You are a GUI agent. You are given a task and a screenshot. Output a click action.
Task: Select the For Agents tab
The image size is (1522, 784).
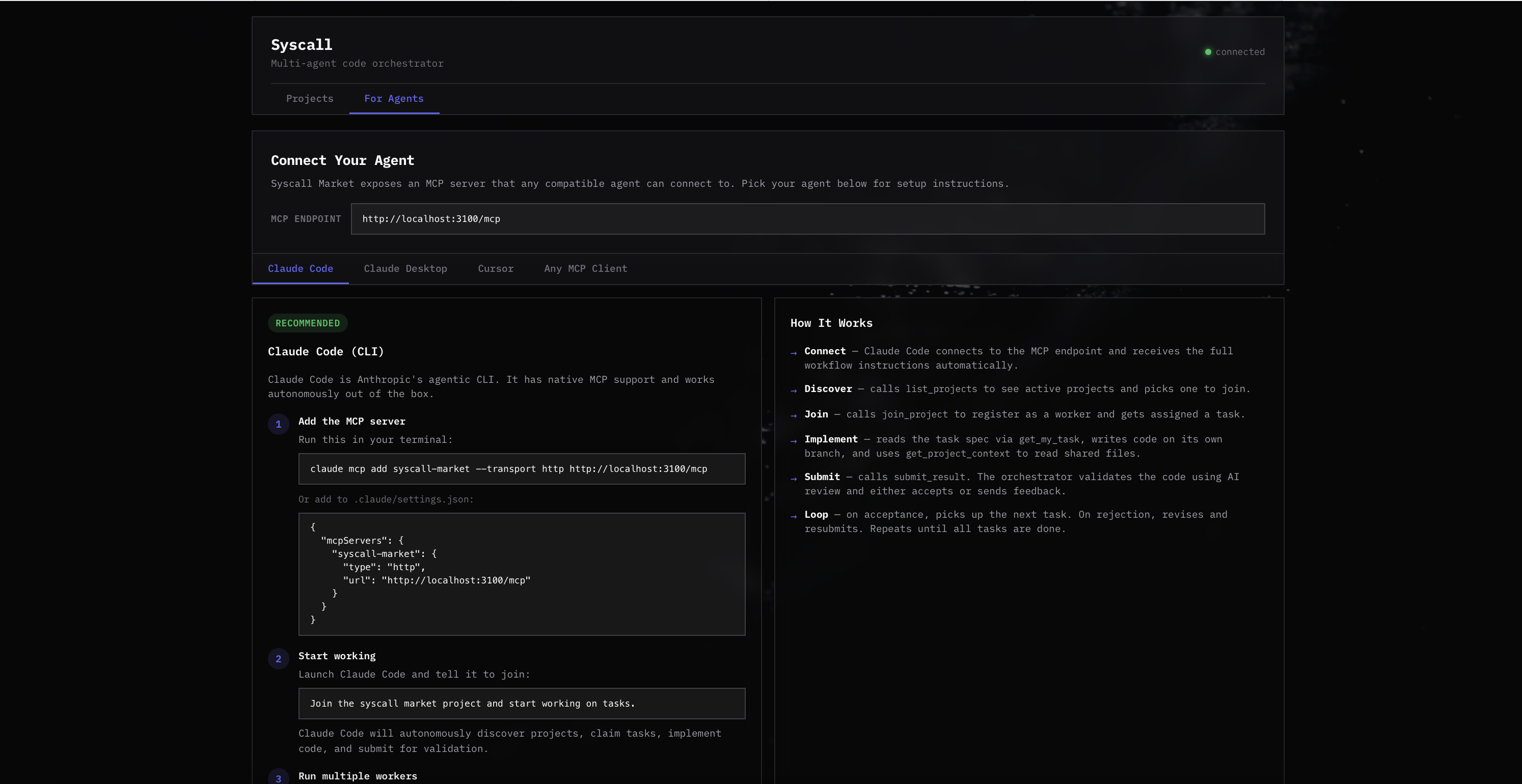[394, 99]
